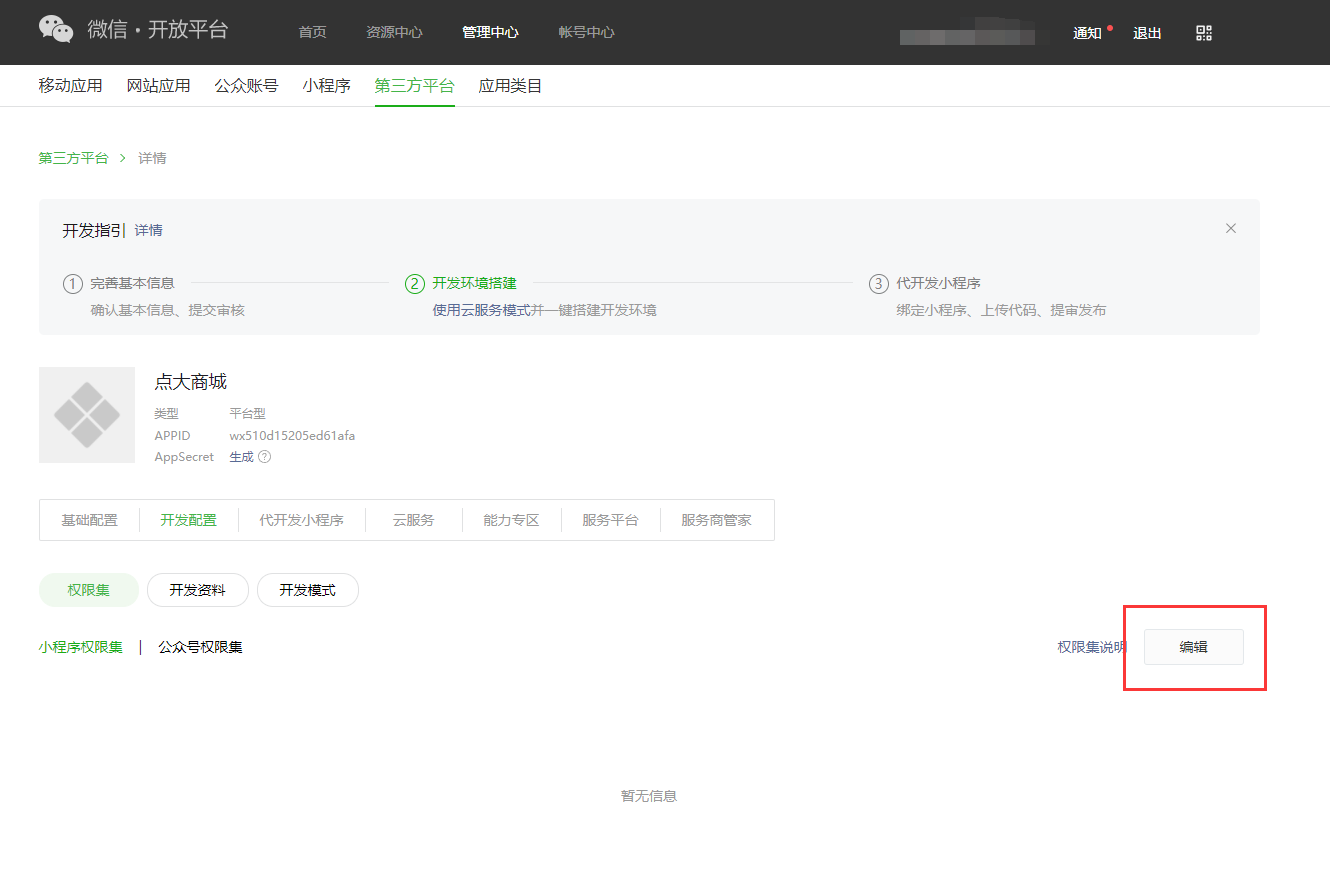The image size is (1330, 878).
Task: Open the QR code icon in header
Action: pyautogui.click(x=1204, y=33)
